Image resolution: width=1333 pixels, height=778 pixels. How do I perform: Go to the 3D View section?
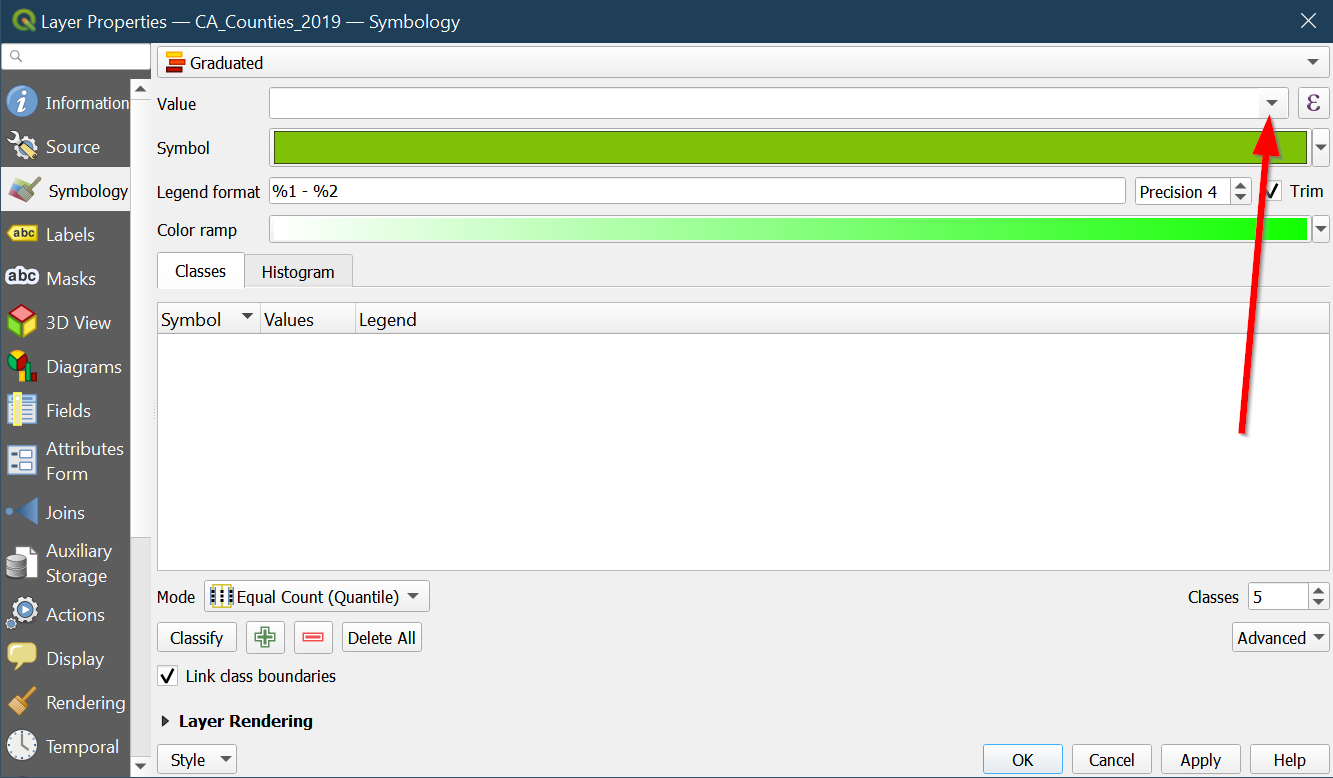[x=22, y=322]
